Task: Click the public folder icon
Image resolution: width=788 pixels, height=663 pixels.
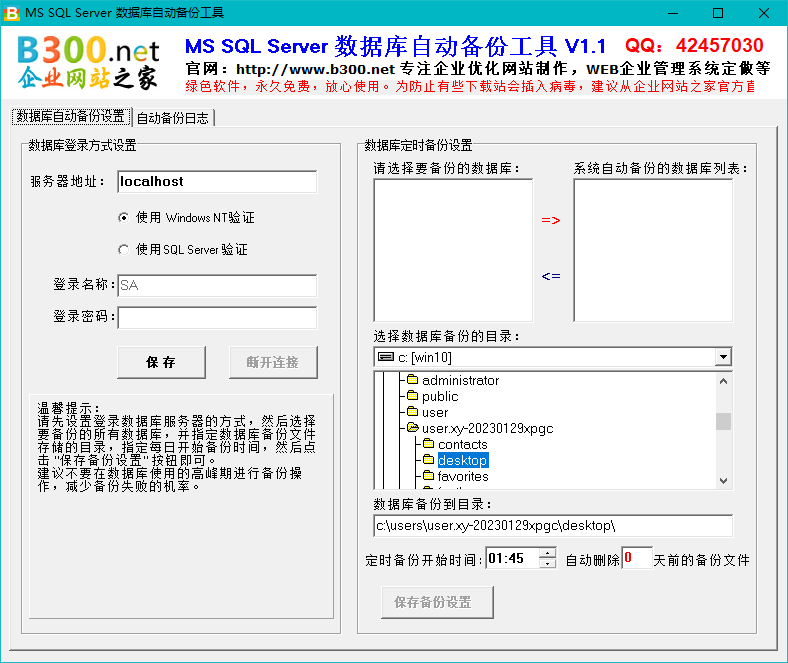Action: coord(413,396)
